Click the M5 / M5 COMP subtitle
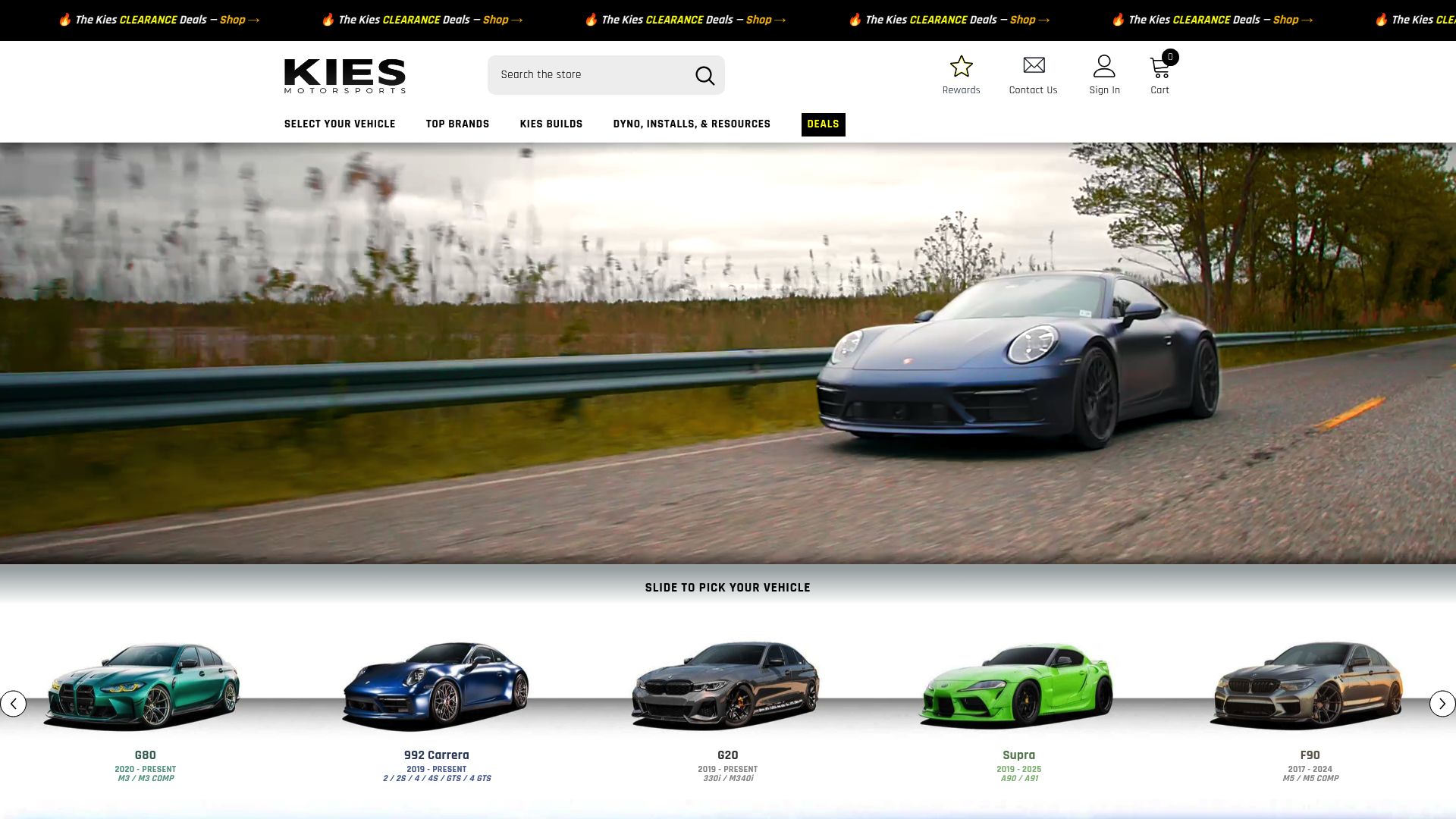 coord(1310,779)
